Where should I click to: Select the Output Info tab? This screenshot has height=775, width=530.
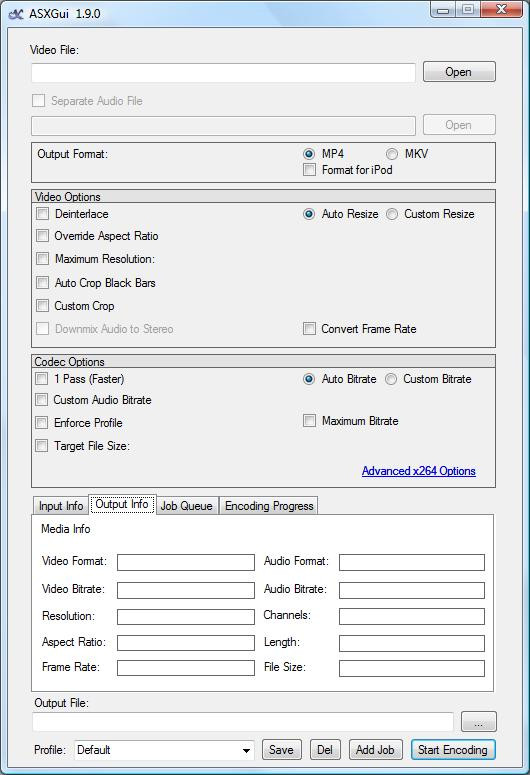tap(122, 504)
